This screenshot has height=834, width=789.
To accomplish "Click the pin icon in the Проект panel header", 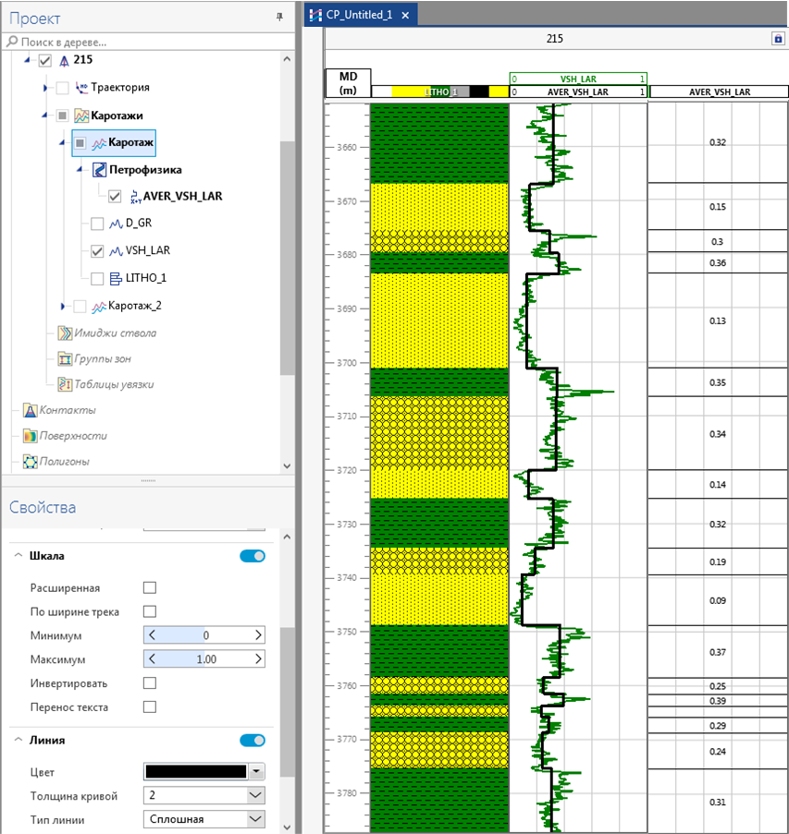I will click(x=279, y=17).
